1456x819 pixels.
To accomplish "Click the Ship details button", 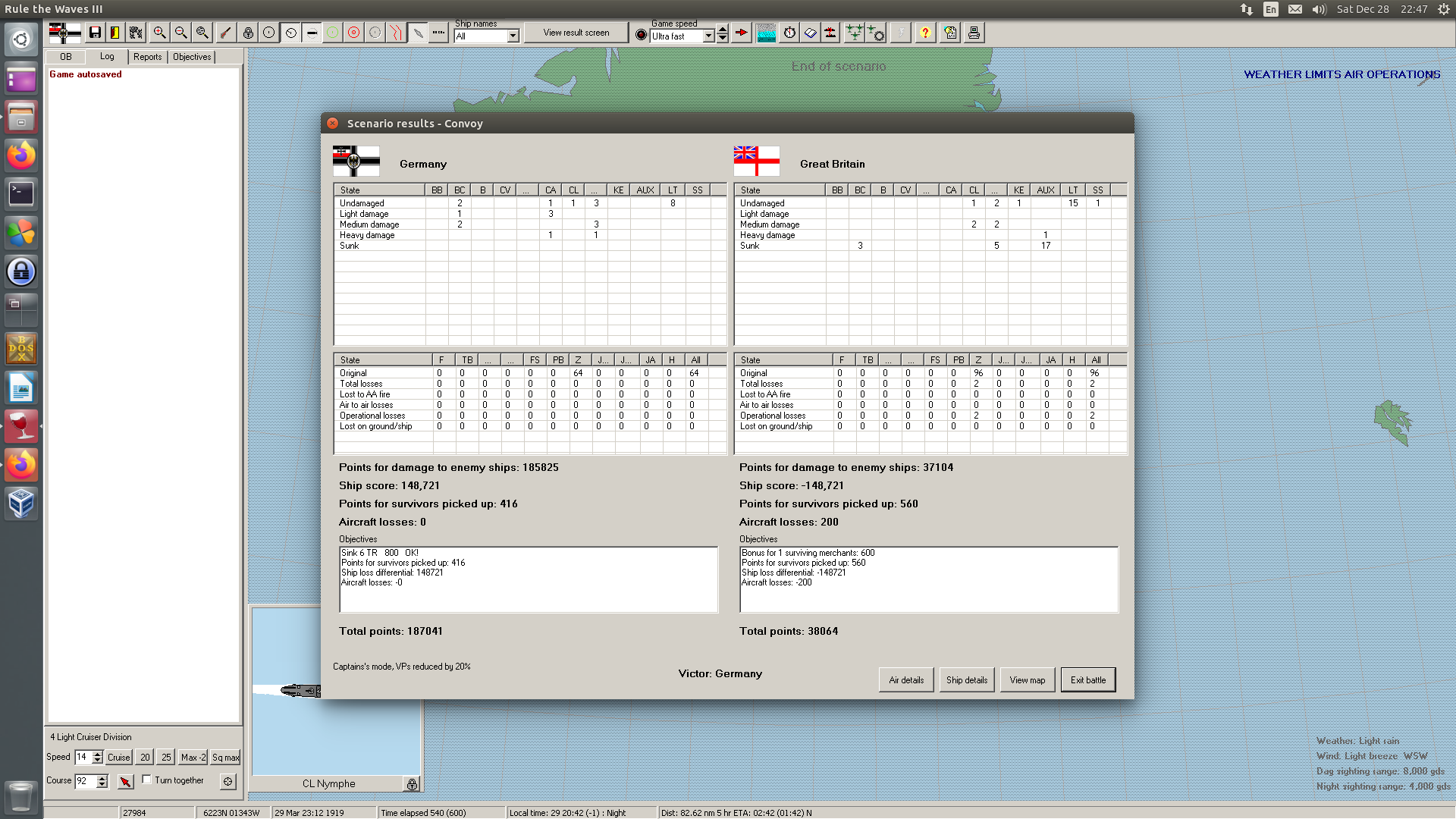I will pyautogui.click(x=966, y=680).
